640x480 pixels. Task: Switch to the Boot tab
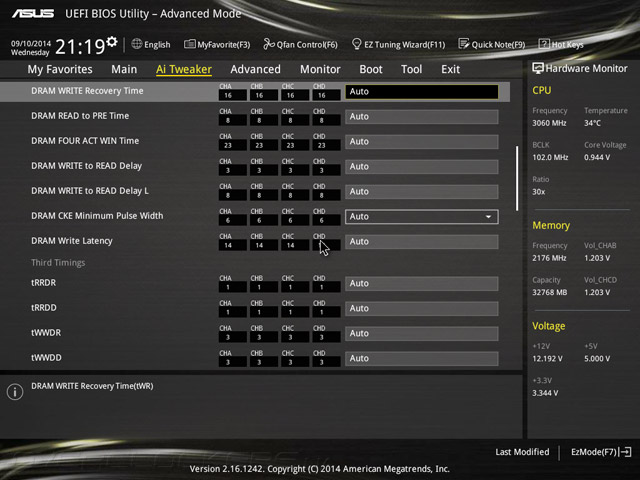click(x=371, y=69)
